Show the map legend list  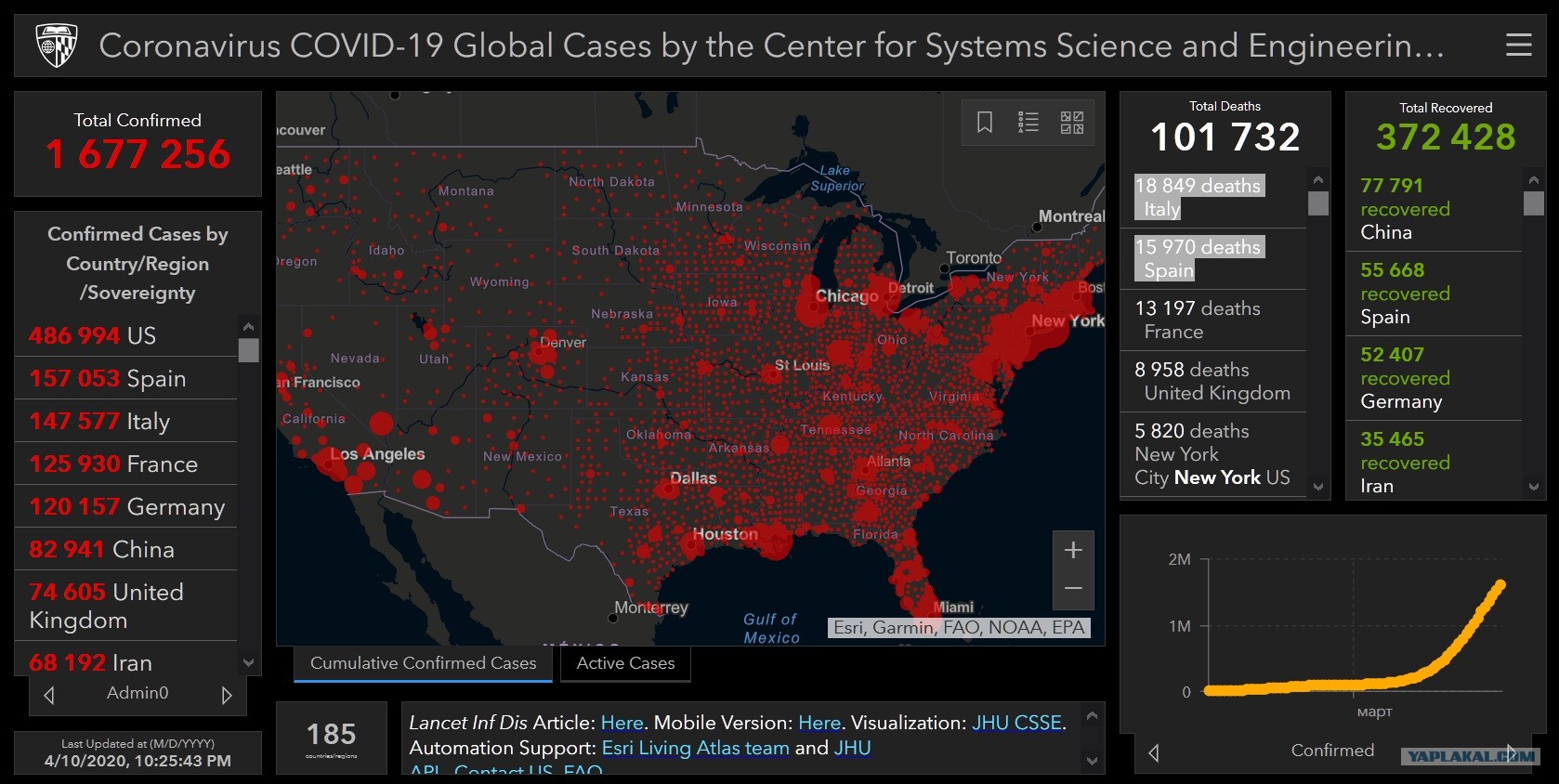click(x=1028, y=122)
